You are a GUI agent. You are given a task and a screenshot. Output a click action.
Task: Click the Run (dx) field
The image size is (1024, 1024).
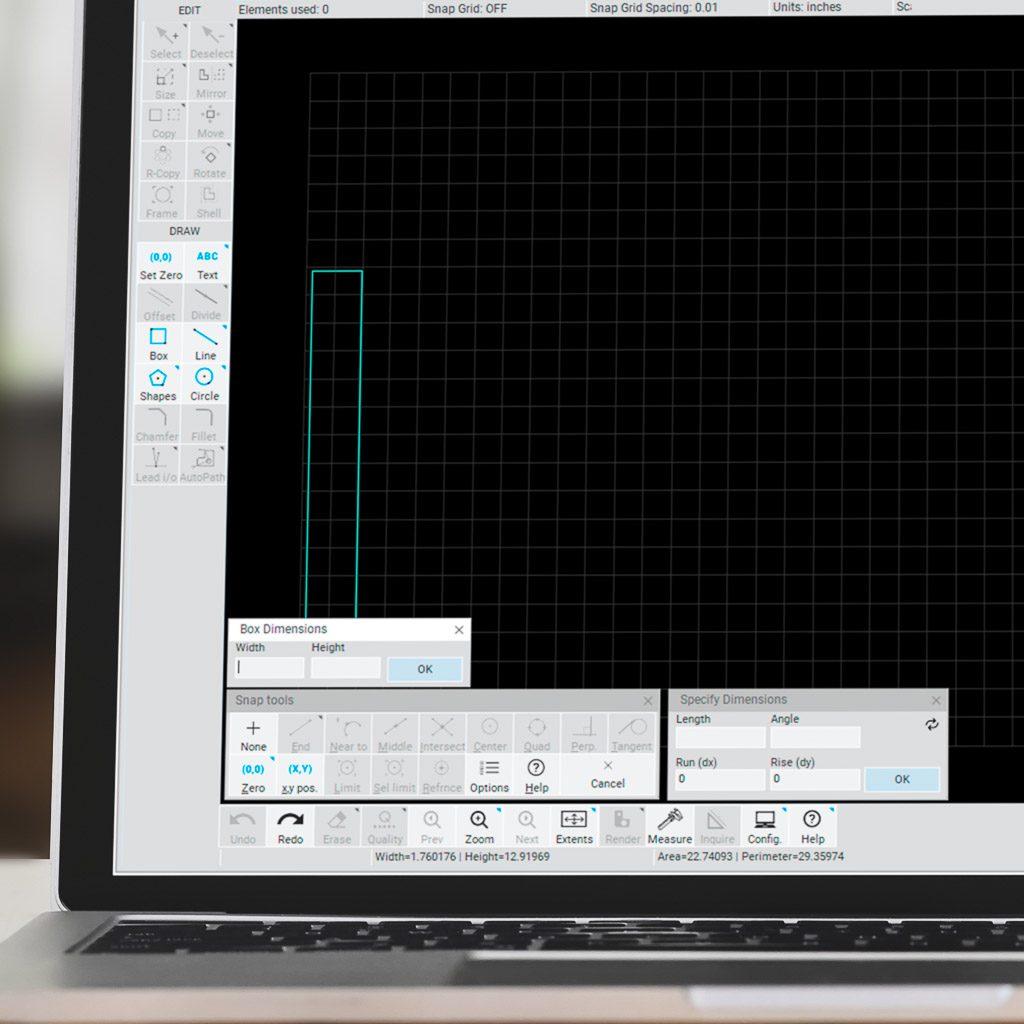click(x=720, y=779)
